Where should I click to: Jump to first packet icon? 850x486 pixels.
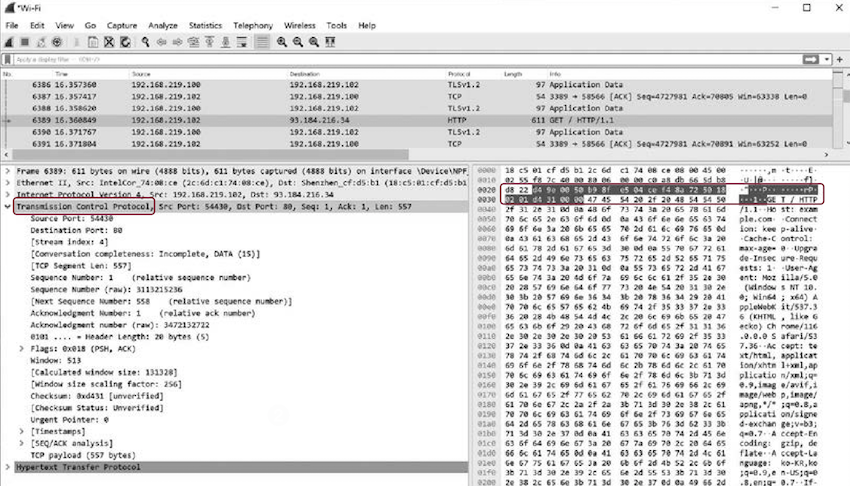pos(210,42)
